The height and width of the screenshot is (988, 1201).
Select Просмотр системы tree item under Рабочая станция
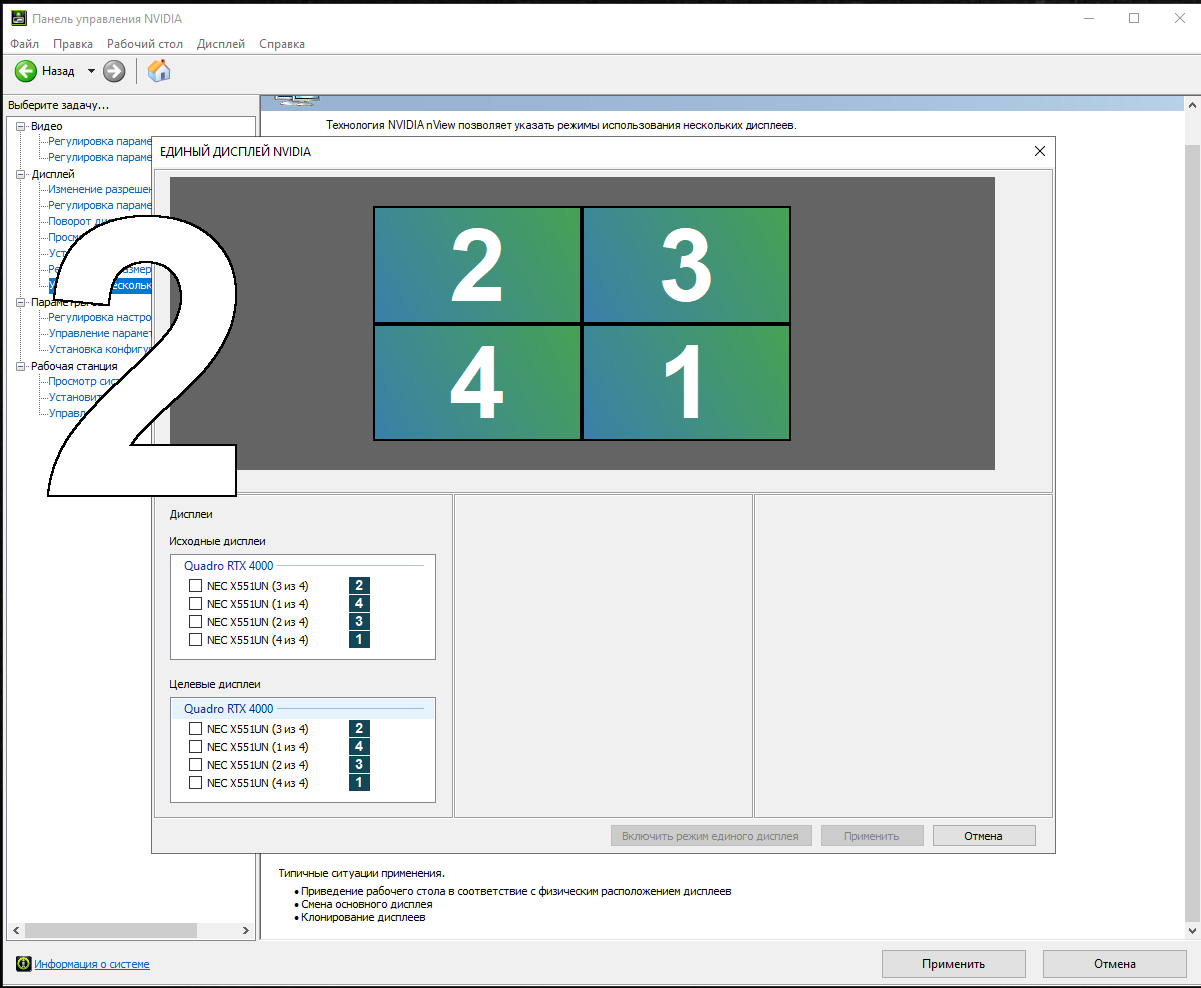click(x=84, y=381)
